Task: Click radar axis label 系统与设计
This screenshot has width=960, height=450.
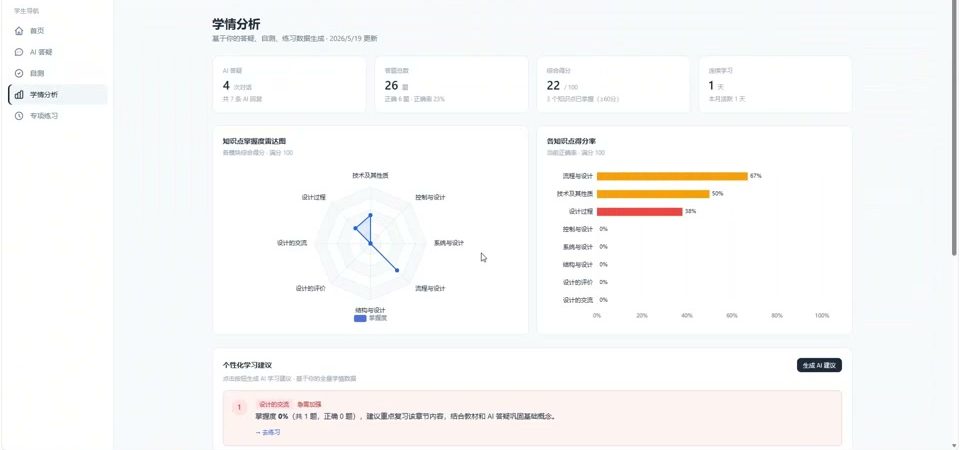Action: pos(449,243)
